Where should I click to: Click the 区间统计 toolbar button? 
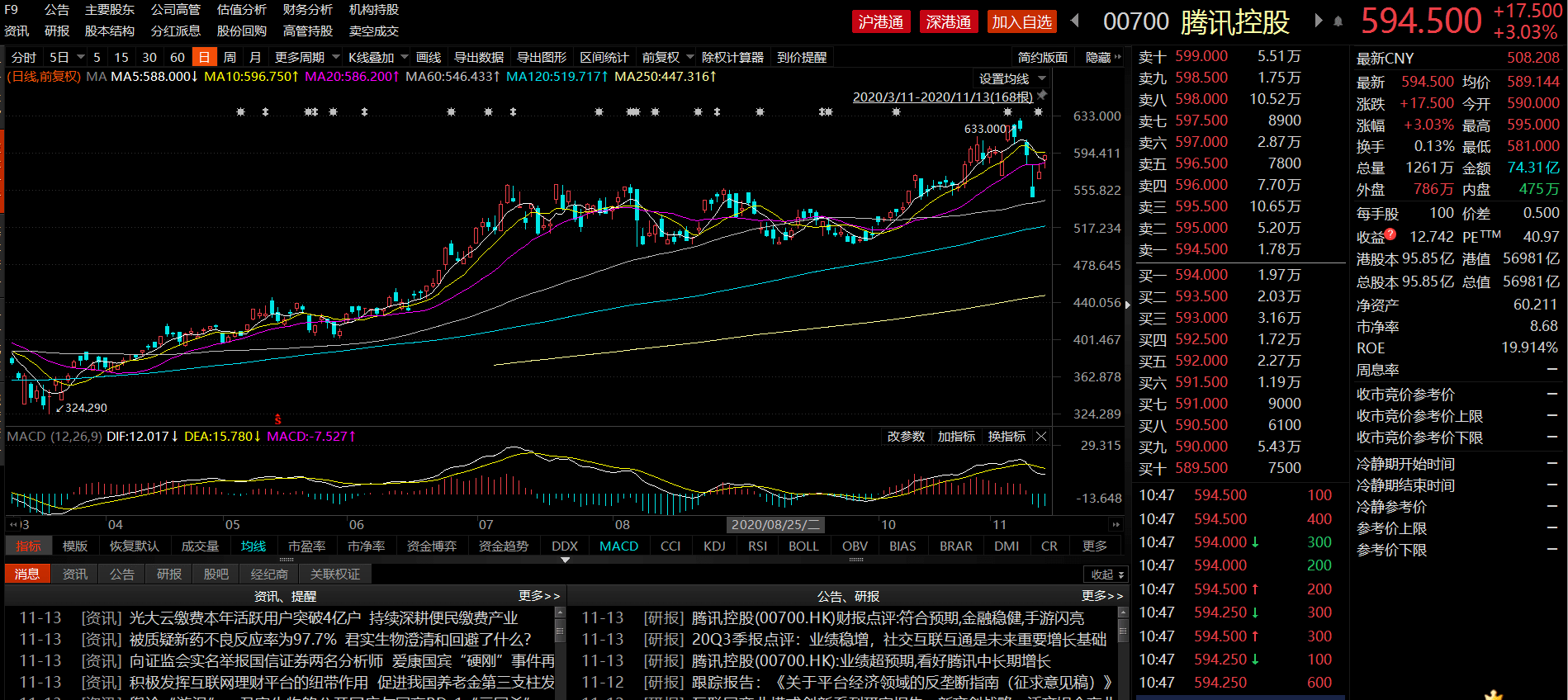coord(604,57)
